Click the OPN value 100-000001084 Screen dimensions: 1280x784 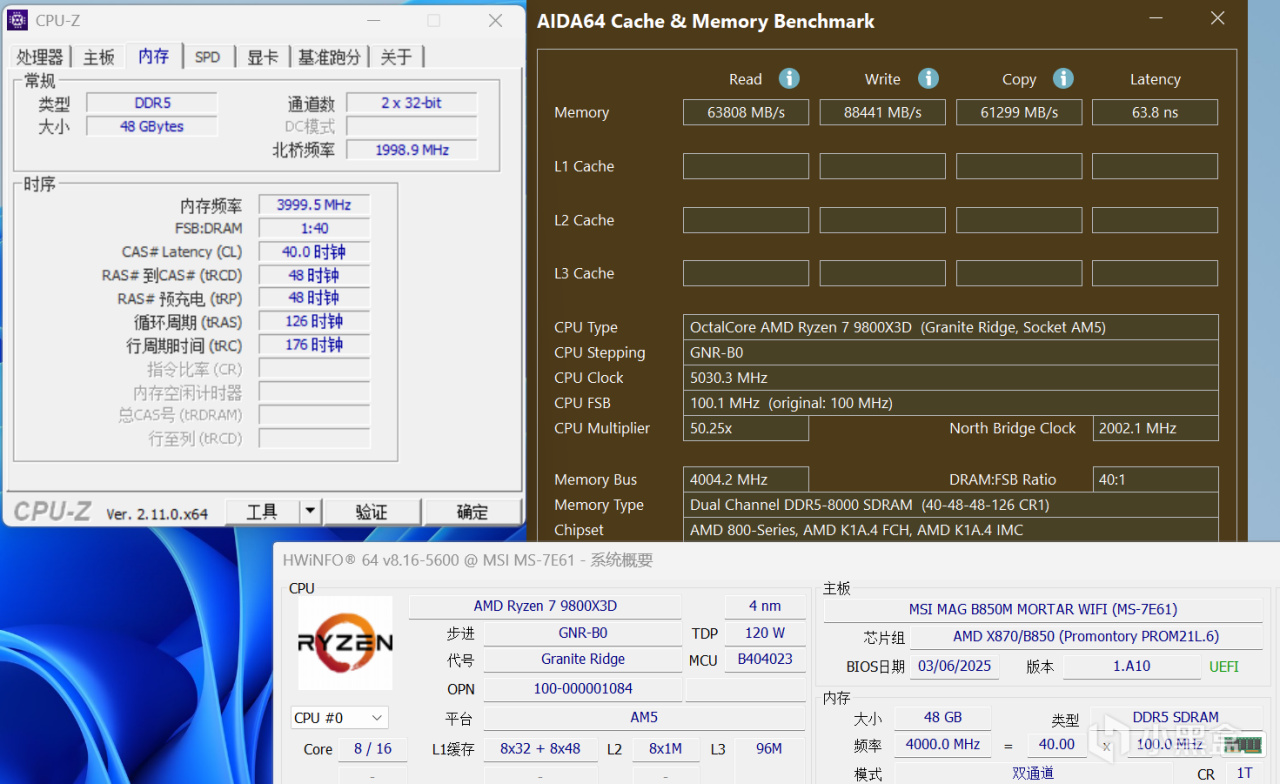(583, 689)
